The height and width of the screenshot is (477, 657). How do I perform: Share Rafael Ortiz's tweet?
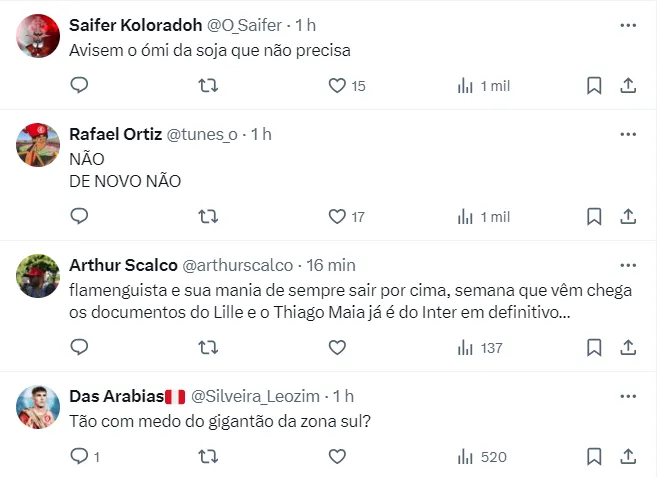tap(628, 217)
